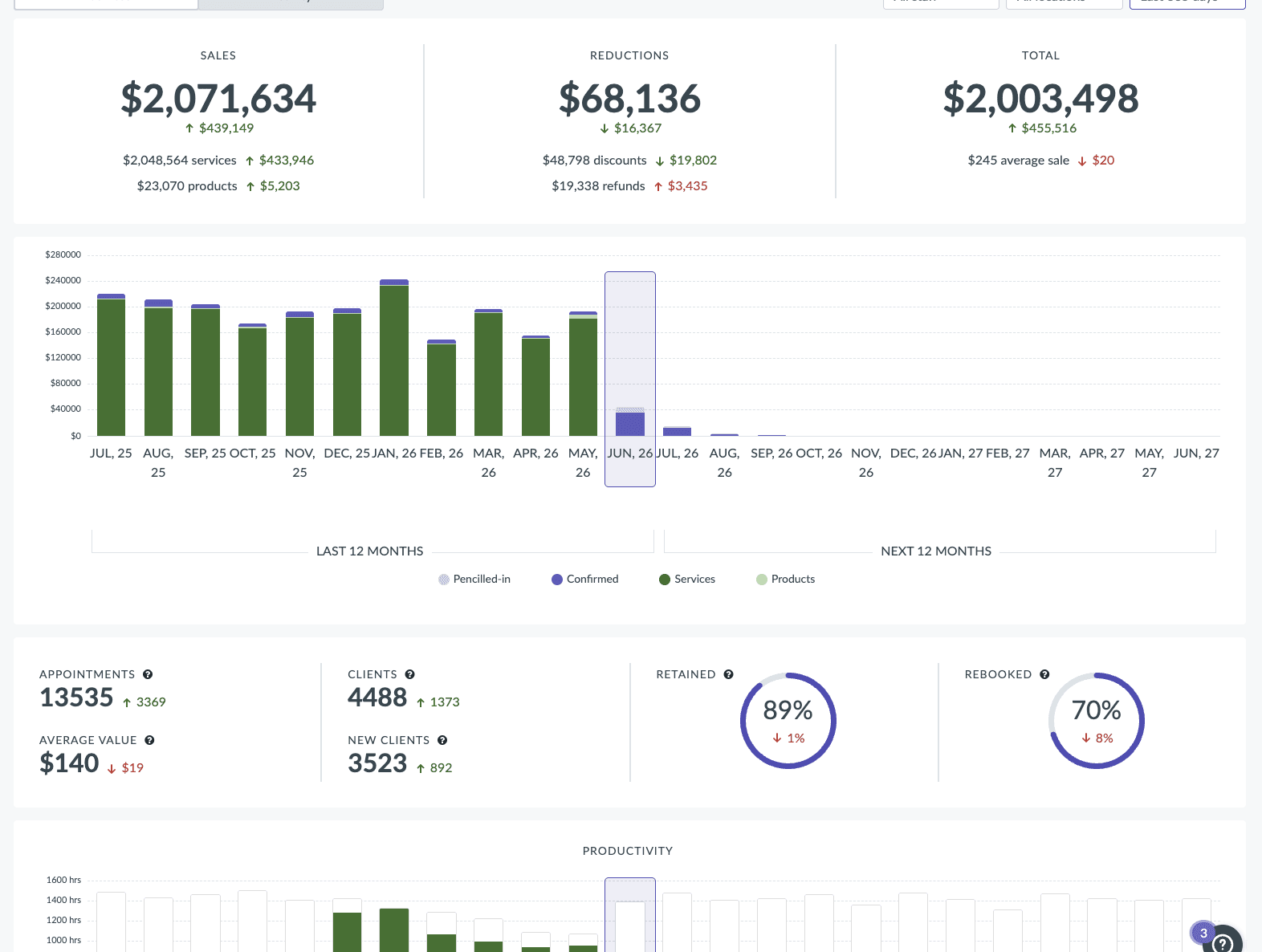This screenshot has height=952, width=1262.
Task: Click the $2,071,634 sales total figure
Action: [x=218, y=99]
